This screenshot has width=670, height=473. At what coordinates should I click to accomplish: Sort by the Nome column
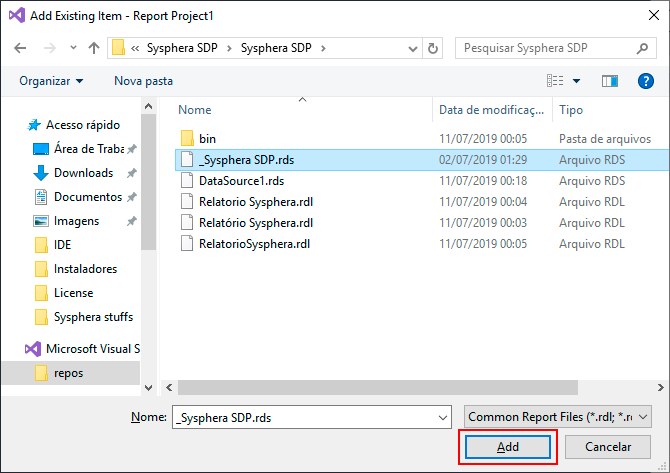click(195, 110)
